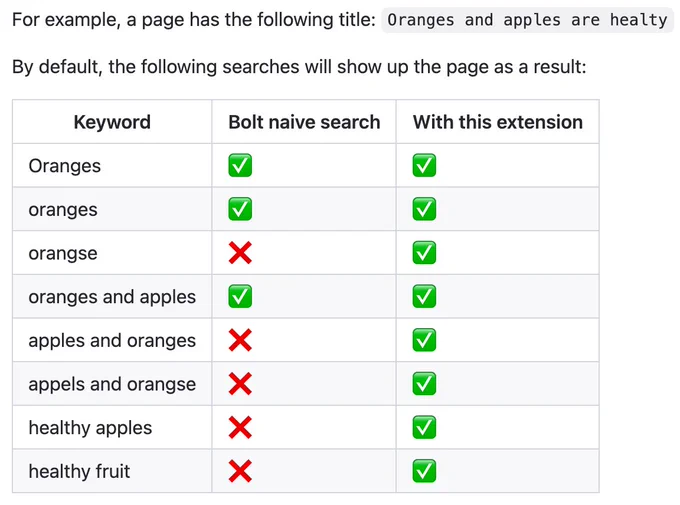Click the red cross in healthy fruit row
Viewport: 680px width, 505px height.
(x=240, y=471)
